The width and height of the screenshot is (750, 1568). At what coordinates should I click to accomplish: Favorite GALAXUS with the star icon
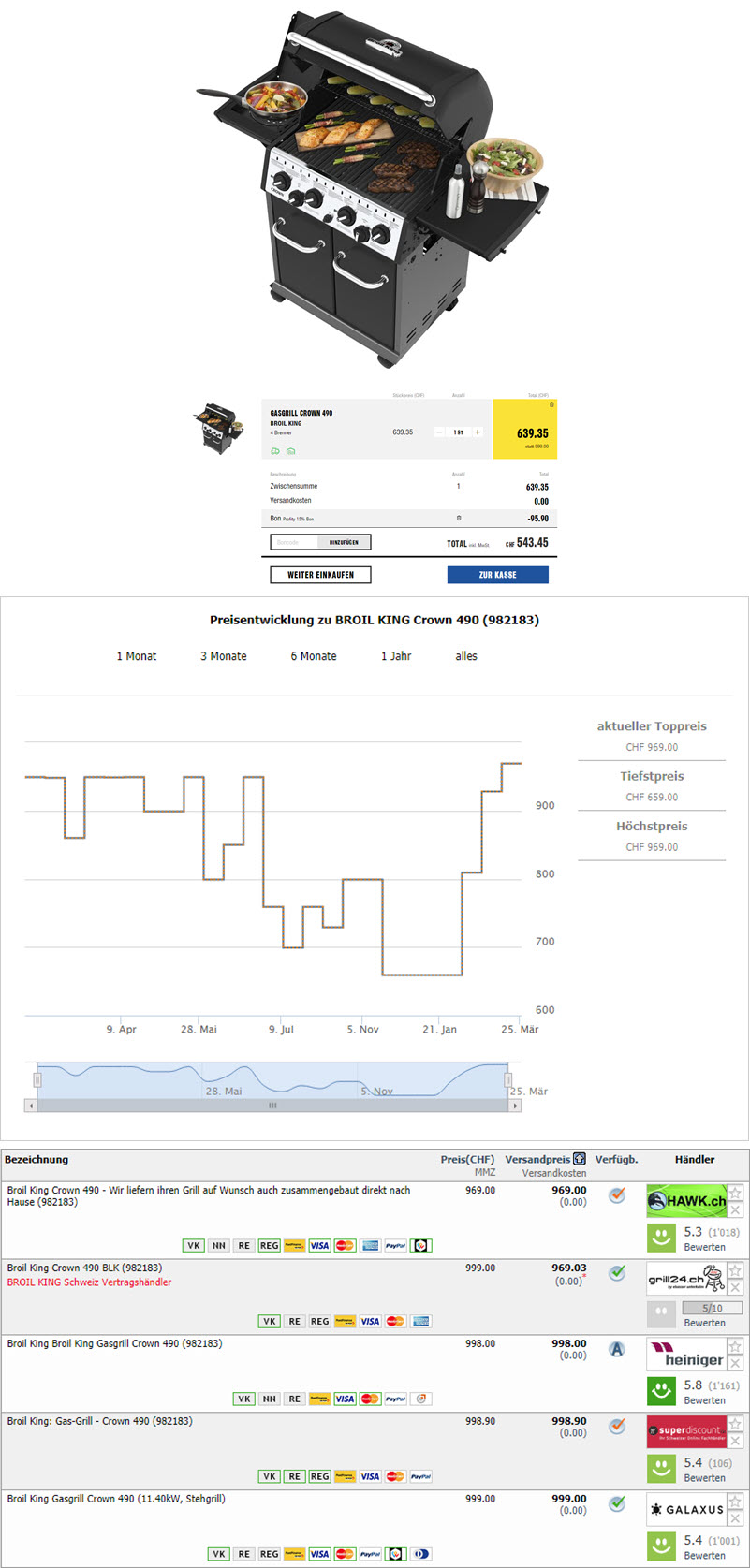tap(735, 1502)
